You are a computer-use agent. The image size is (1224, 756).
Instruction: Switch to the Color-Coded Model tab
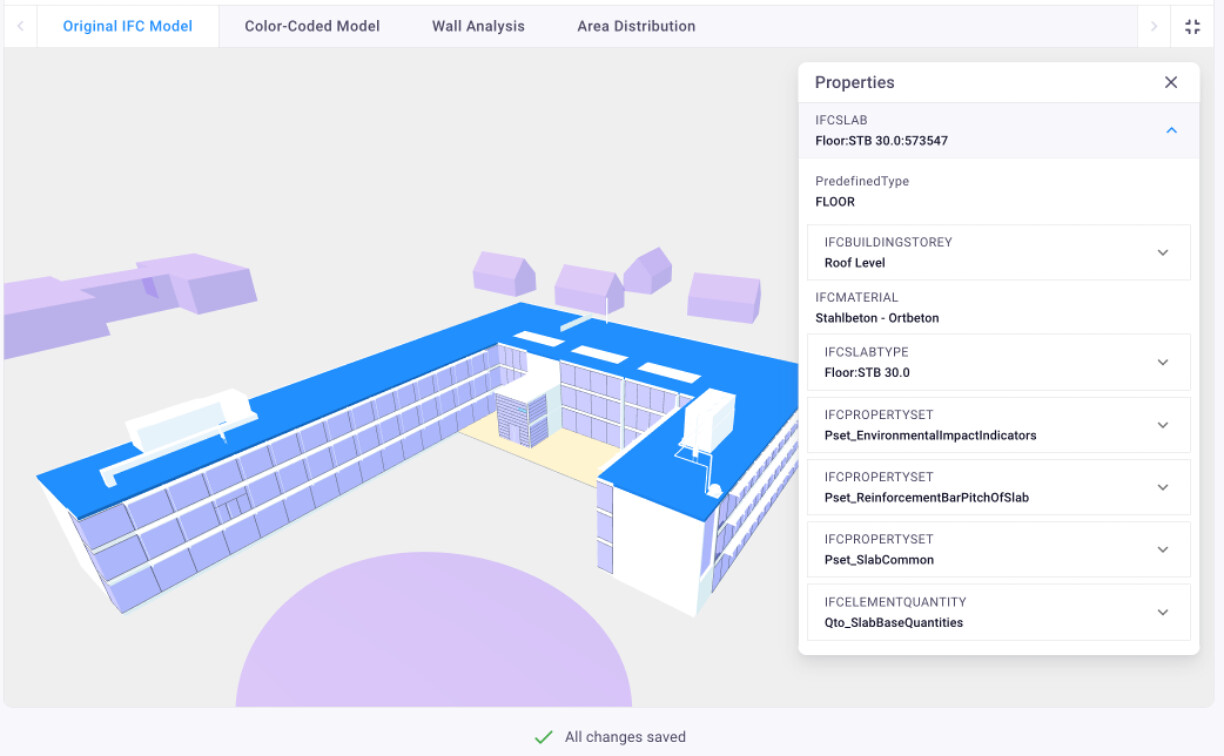pos(312,27)
